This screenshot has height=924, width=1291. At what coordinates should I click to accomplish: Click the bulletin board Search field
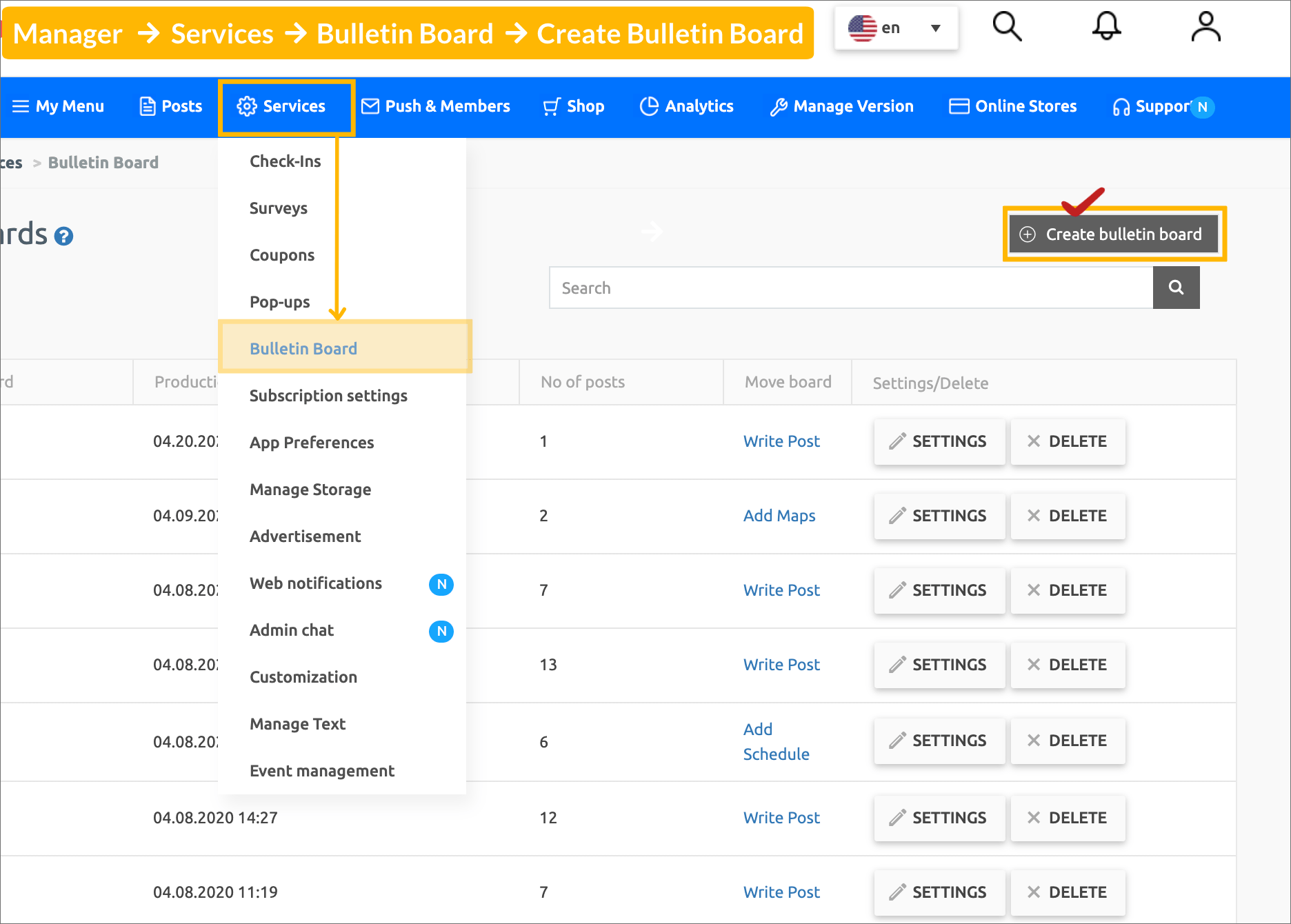[850, 288]
